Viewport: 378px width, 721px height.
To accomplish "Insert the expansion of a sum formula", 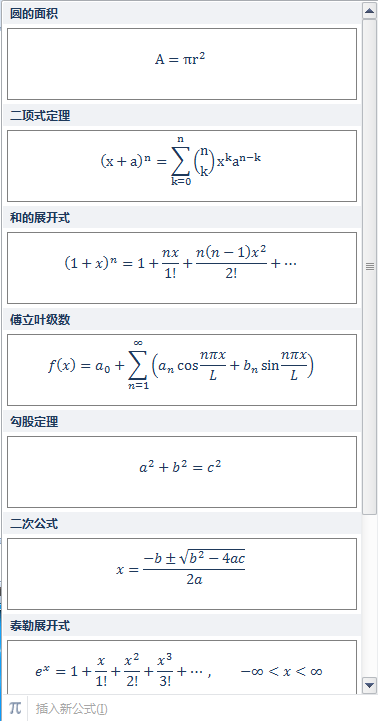I will [182, 268].
